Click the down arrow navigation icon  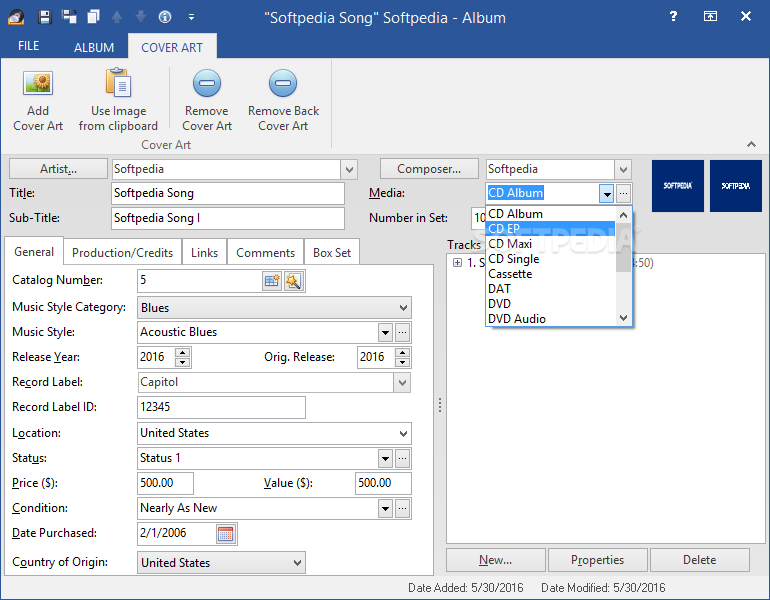click(x=141, y=17)
